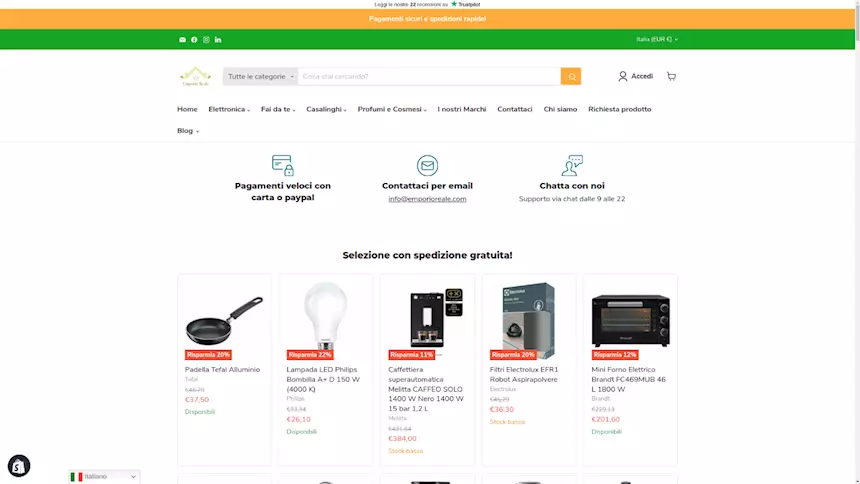This screenshot has height=484, width=860.
Task: Click Risparmia 11% badge
Action: tap(411, 355)
